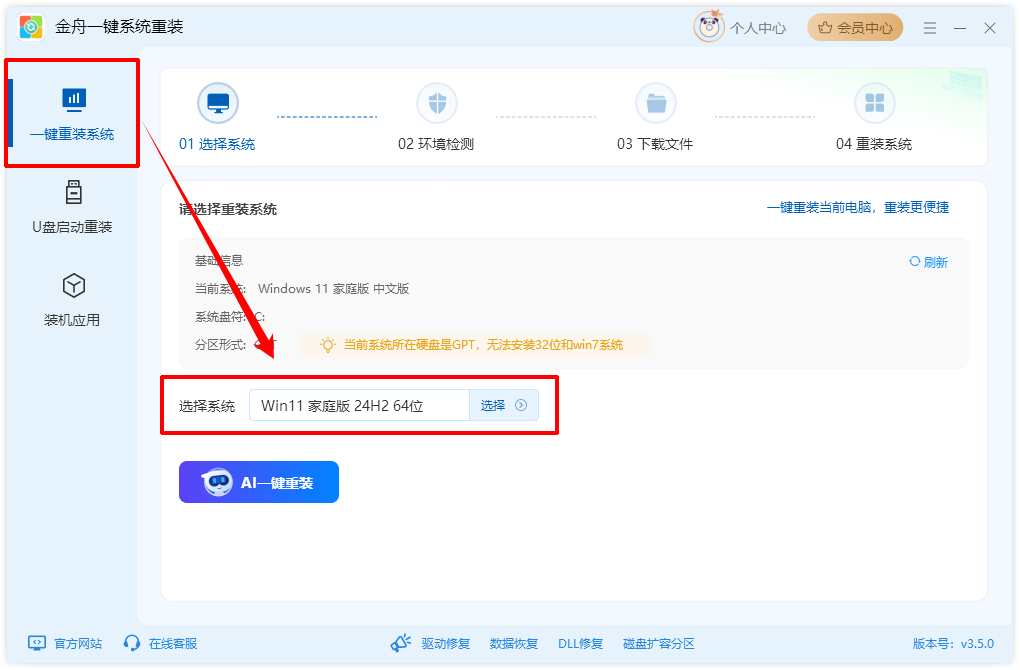The width and height of the screenshot is (1020, 670).
Task: Click the 02 环境检测 shield step icon
Action: (x=437, y=103)
